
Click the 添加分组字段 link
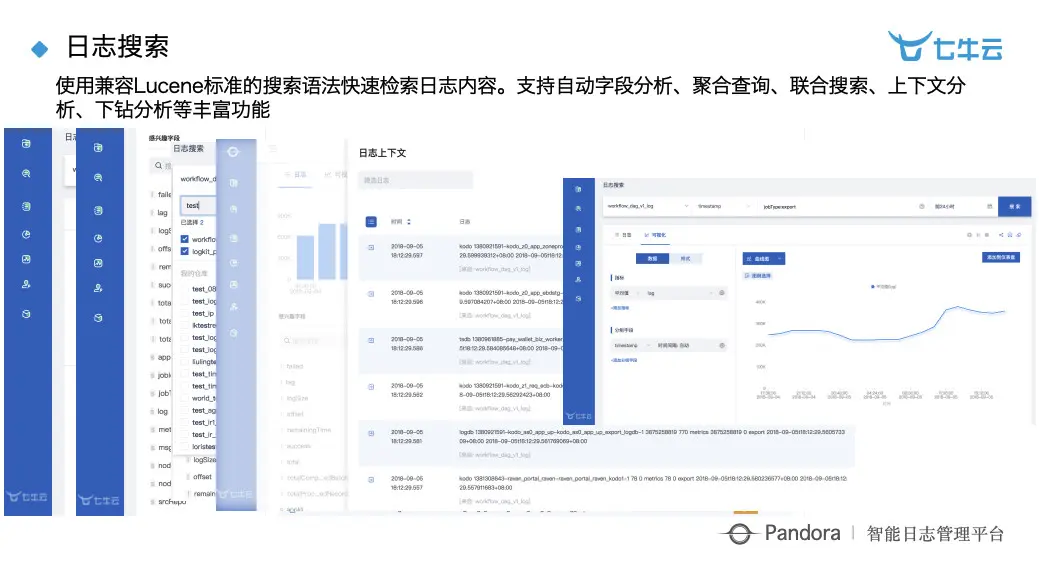point(624,360)
